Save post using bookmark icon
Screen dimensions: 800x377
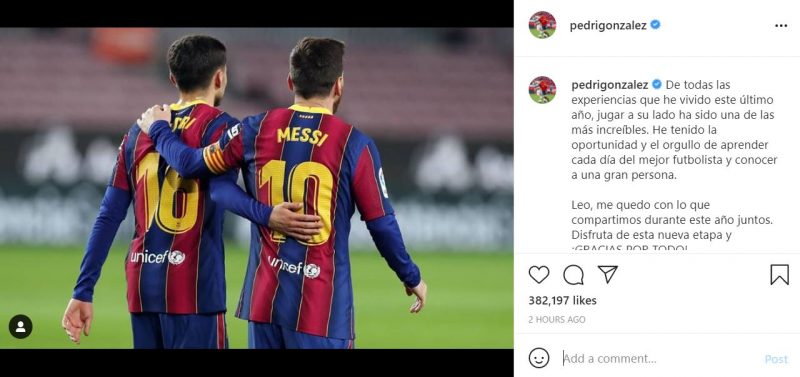pyautogui.click(x=780, y=275)
